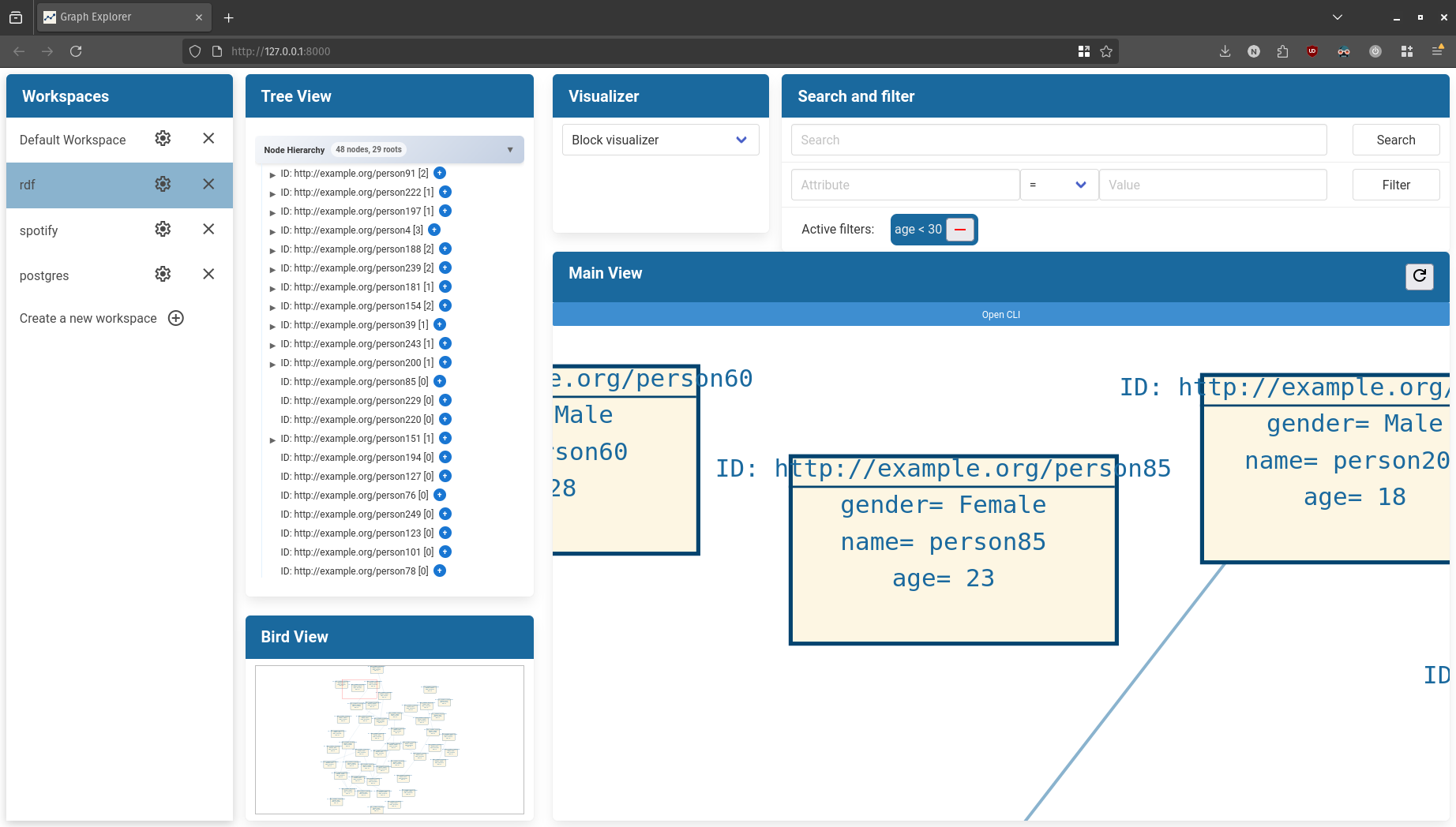Click plus icon next to person78 node

point(440,571)
